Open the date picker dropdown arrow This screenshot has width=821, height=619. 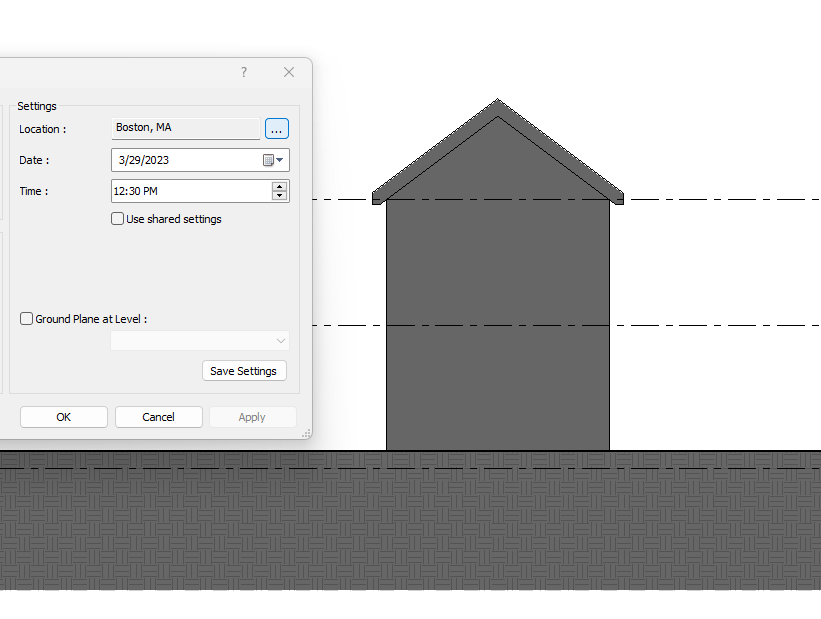click(278, 160)
